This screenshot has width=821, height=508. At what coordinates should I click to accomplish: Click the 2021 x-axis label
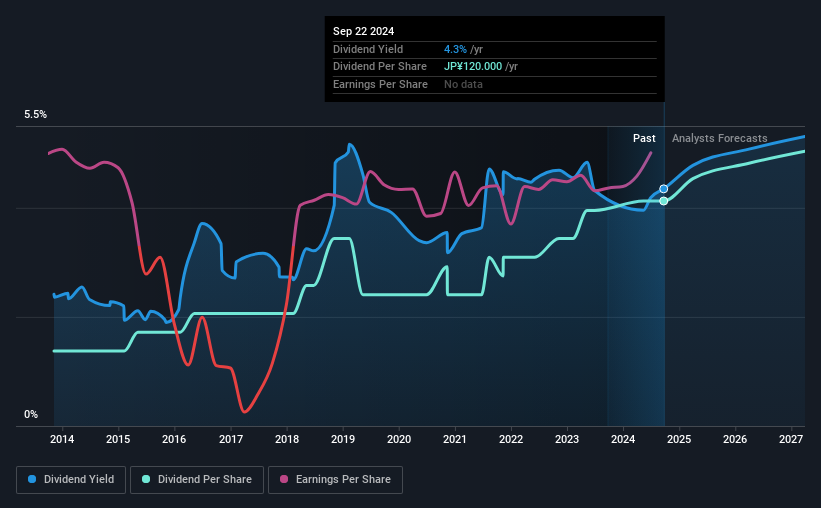tap(454, 439)
